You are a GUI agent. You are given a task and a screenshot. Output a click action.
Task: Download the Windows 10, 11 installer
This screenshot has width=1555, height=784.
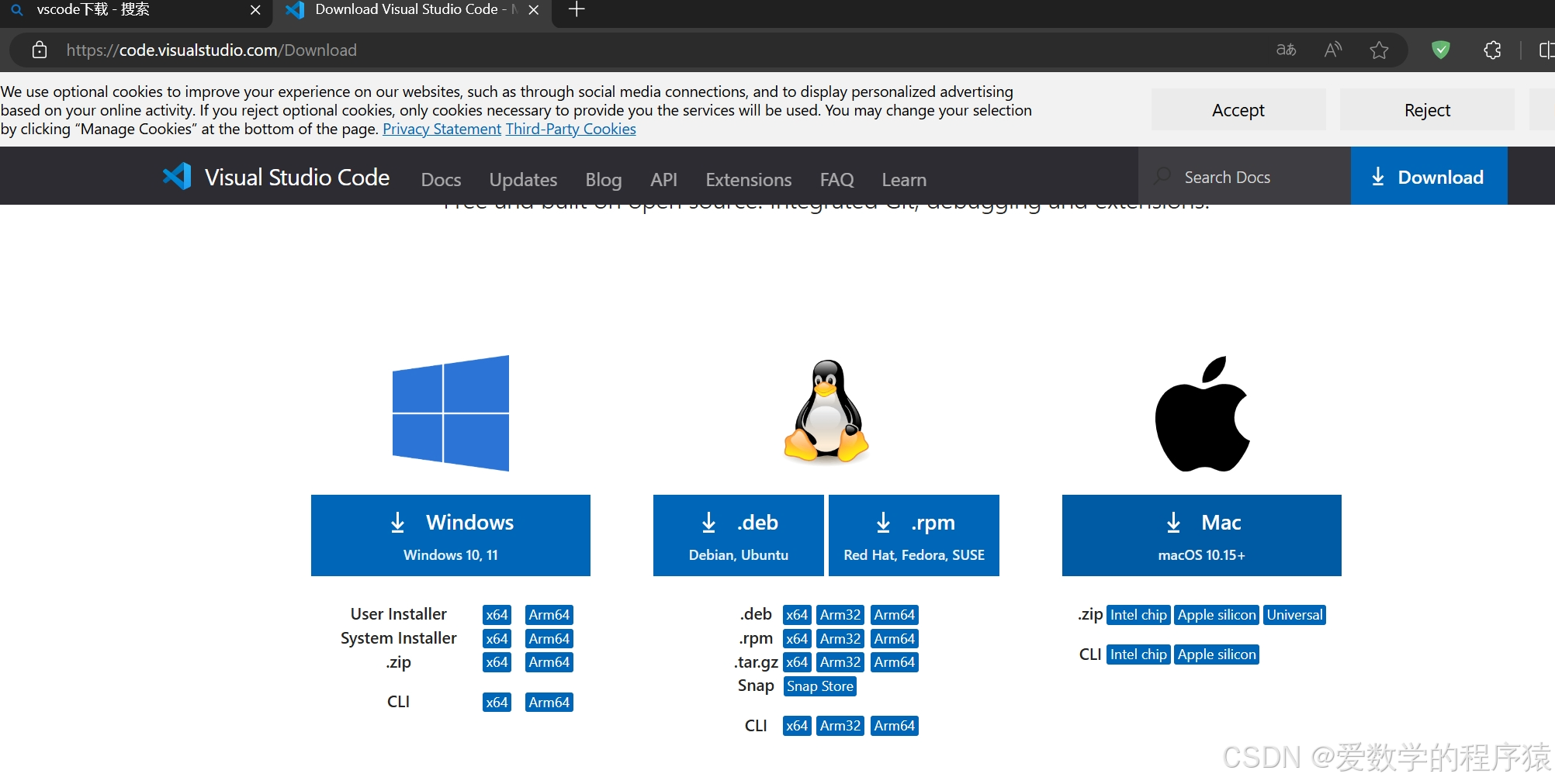click(x=451, y=535)
